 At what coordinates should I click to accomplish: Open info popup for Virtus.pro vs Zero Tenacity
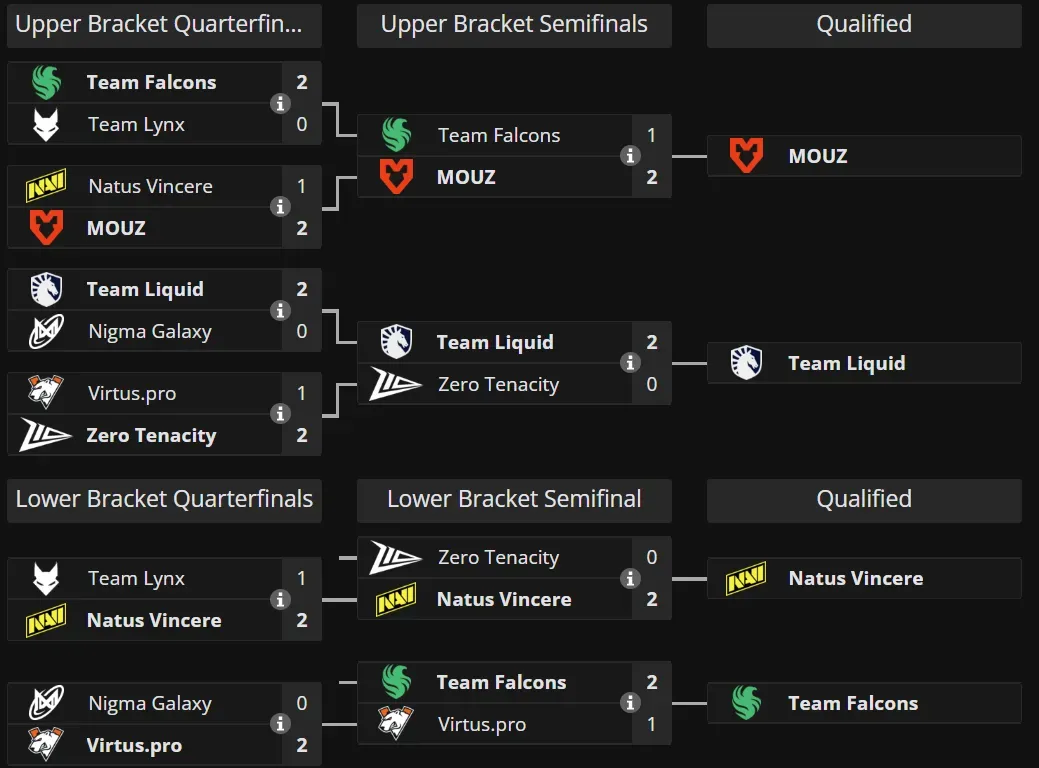(281, 414)
